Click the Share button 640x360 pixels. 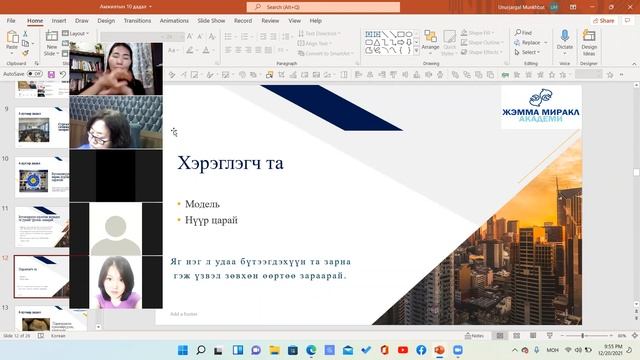coord(603,20)
